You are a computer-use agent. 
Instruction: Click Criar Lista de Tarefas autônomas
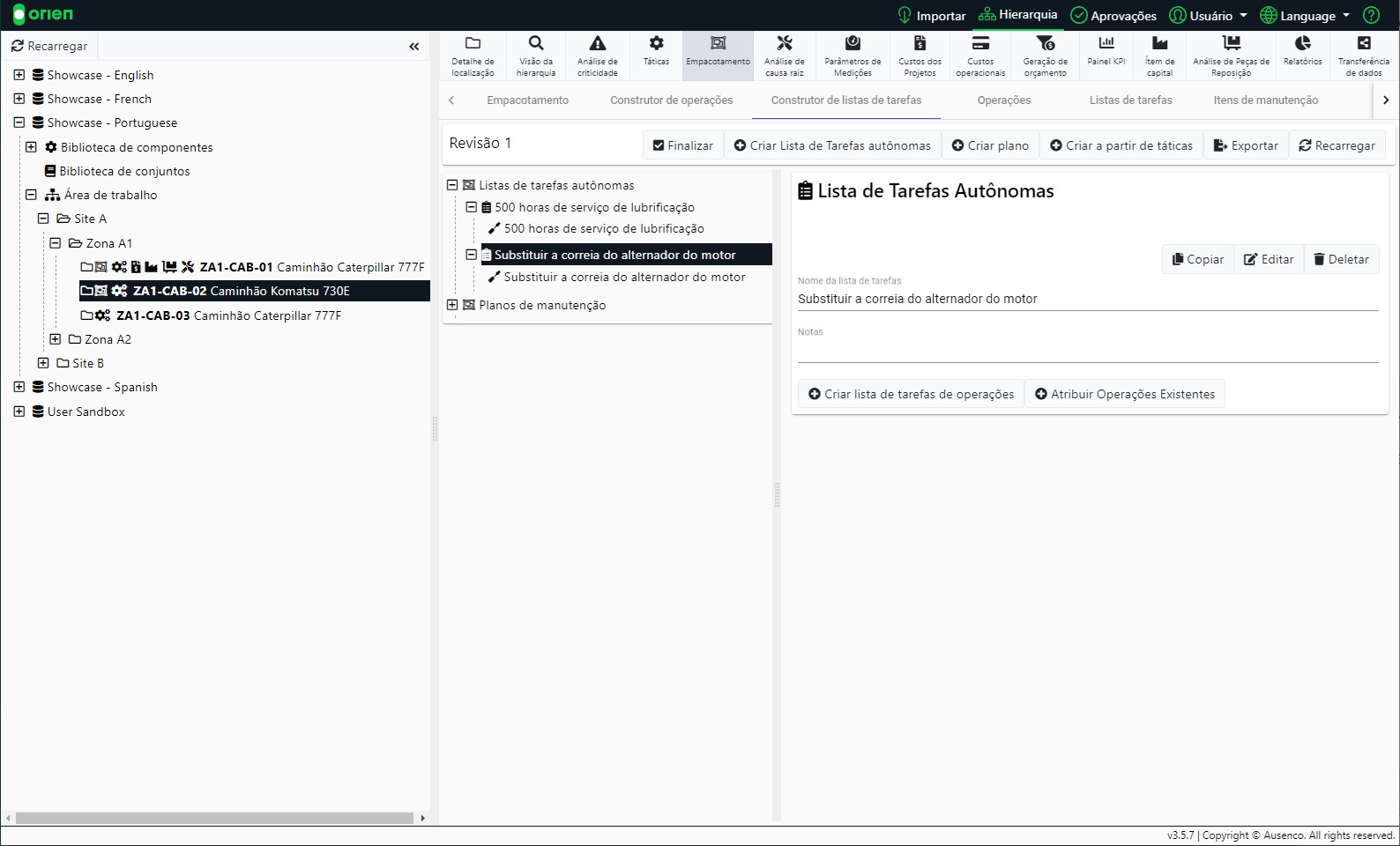[x=833, y=145]
